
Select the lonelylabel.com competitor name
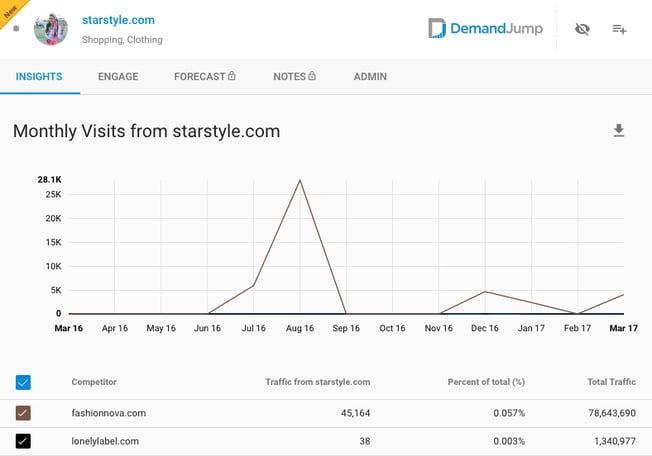click(x=105, y=441)
